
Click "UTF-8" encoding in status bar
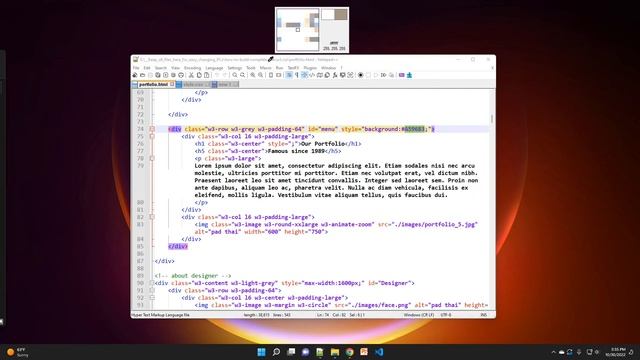click(446, 315)
